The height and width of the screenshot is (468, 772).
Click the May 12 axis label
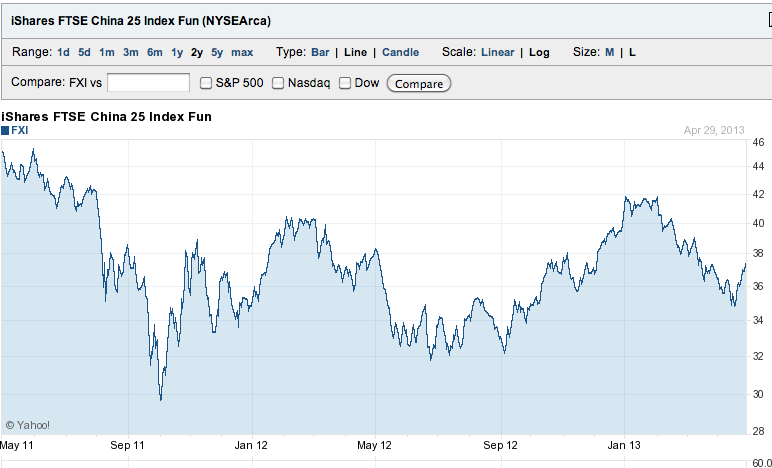click(x=375, y=445)
